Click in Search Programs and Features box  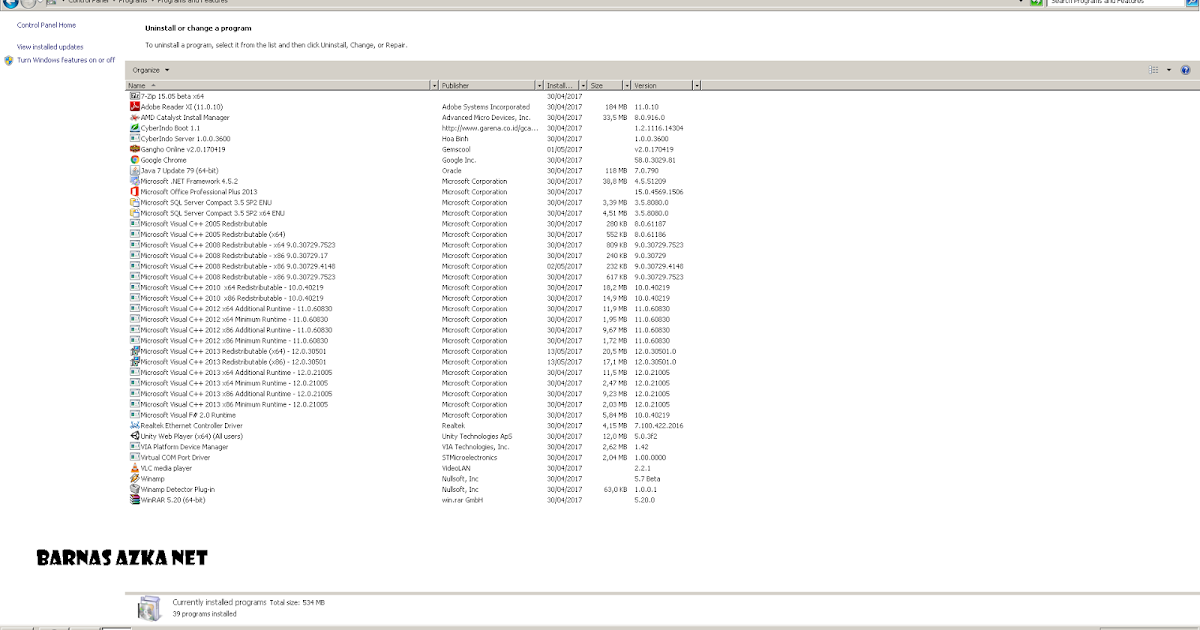[x=1117, y=3]
